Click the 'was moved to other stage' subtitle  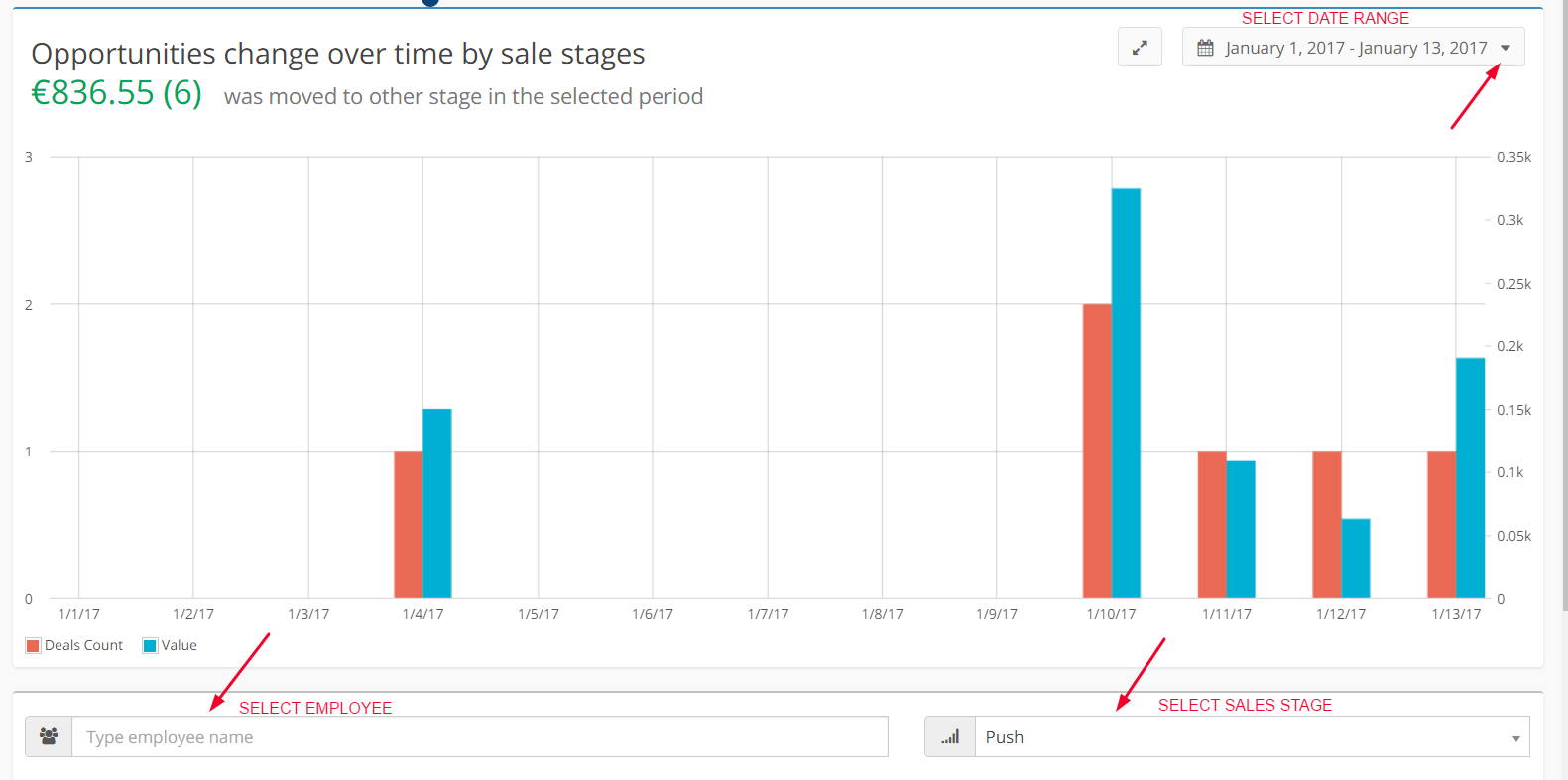(463, 96)
